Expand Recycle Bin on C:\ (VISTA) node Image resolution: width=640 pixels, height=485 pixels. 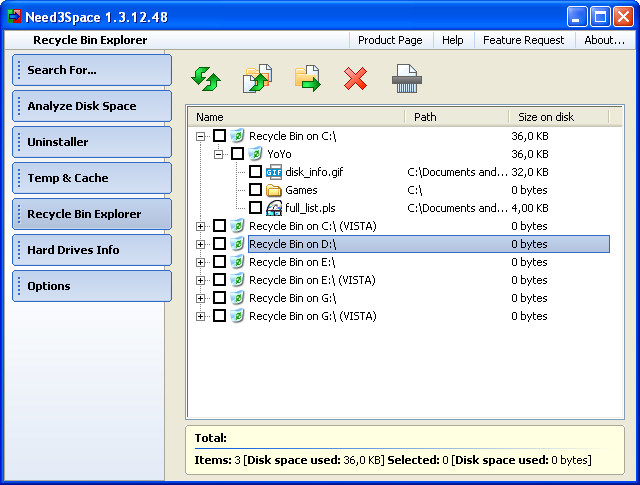tap(200, 226)
